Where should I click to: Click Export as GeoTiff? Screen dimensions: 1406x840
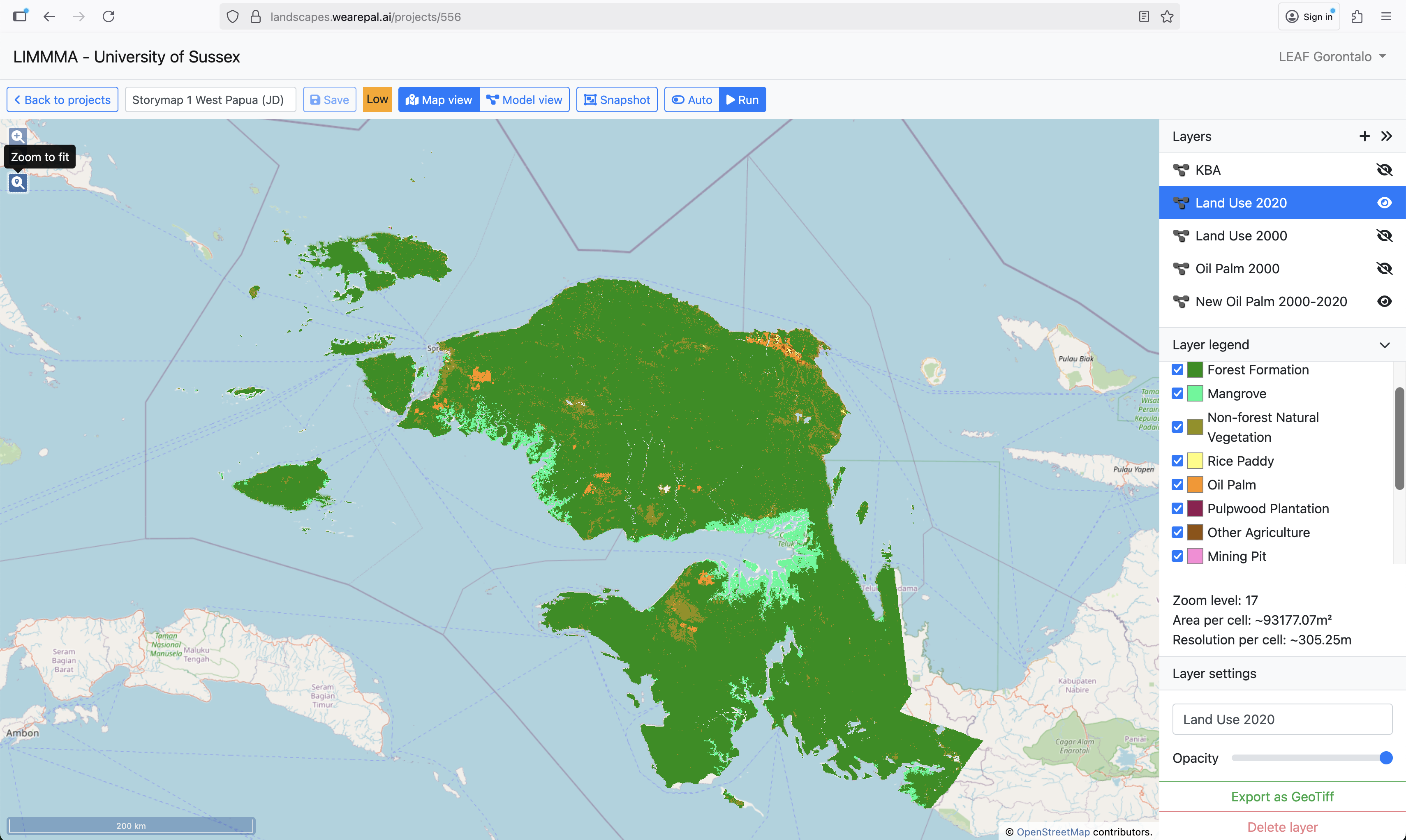(x=1282, y=796)
